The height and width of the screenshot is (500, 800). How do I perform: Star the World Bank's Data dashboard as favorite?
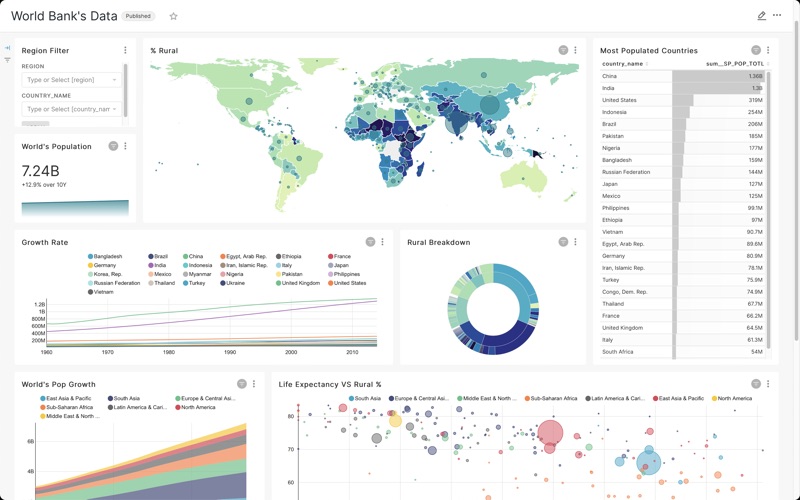pyautogui.click(x=173, y=16)
